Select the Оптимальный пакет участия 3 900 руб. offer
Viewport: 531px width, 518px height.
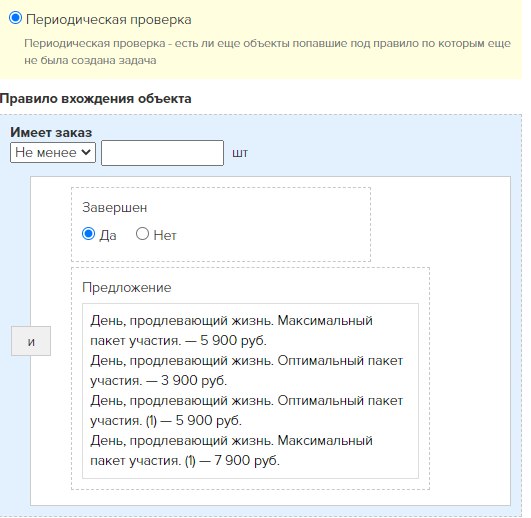tap(247, 370)
